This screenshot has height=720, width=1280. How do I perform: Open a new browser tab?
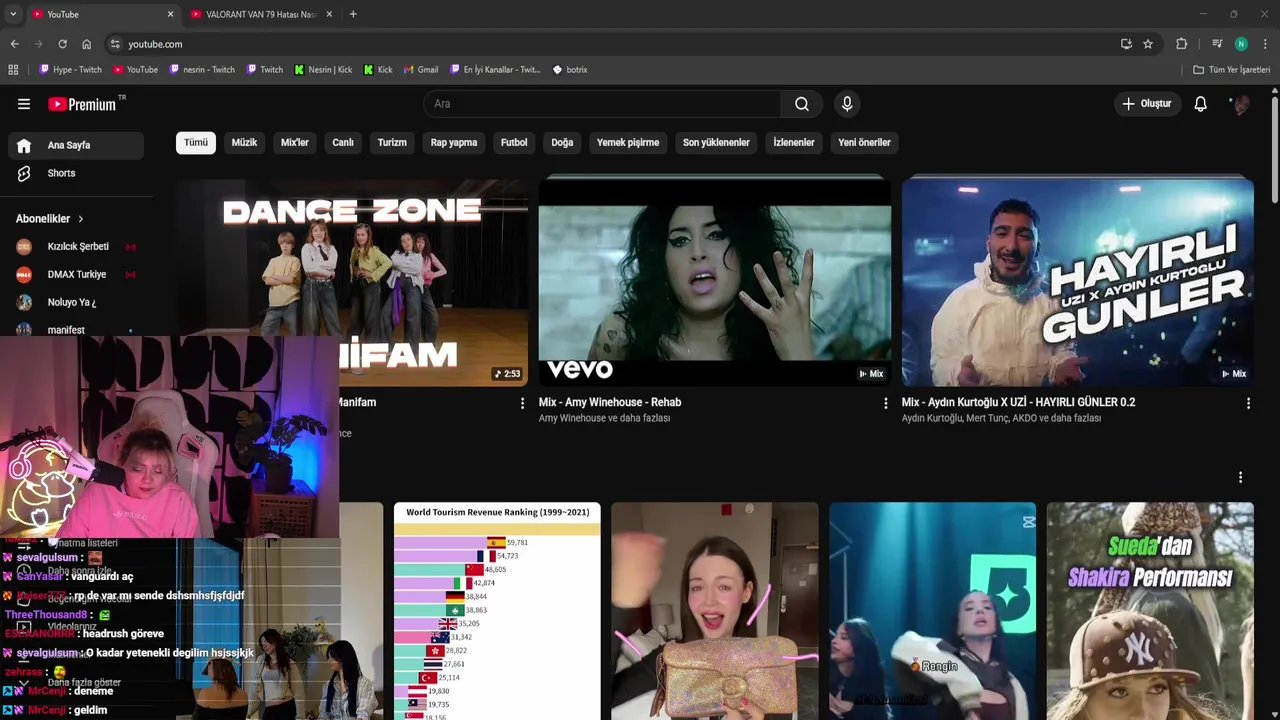(x=353, y=14)
